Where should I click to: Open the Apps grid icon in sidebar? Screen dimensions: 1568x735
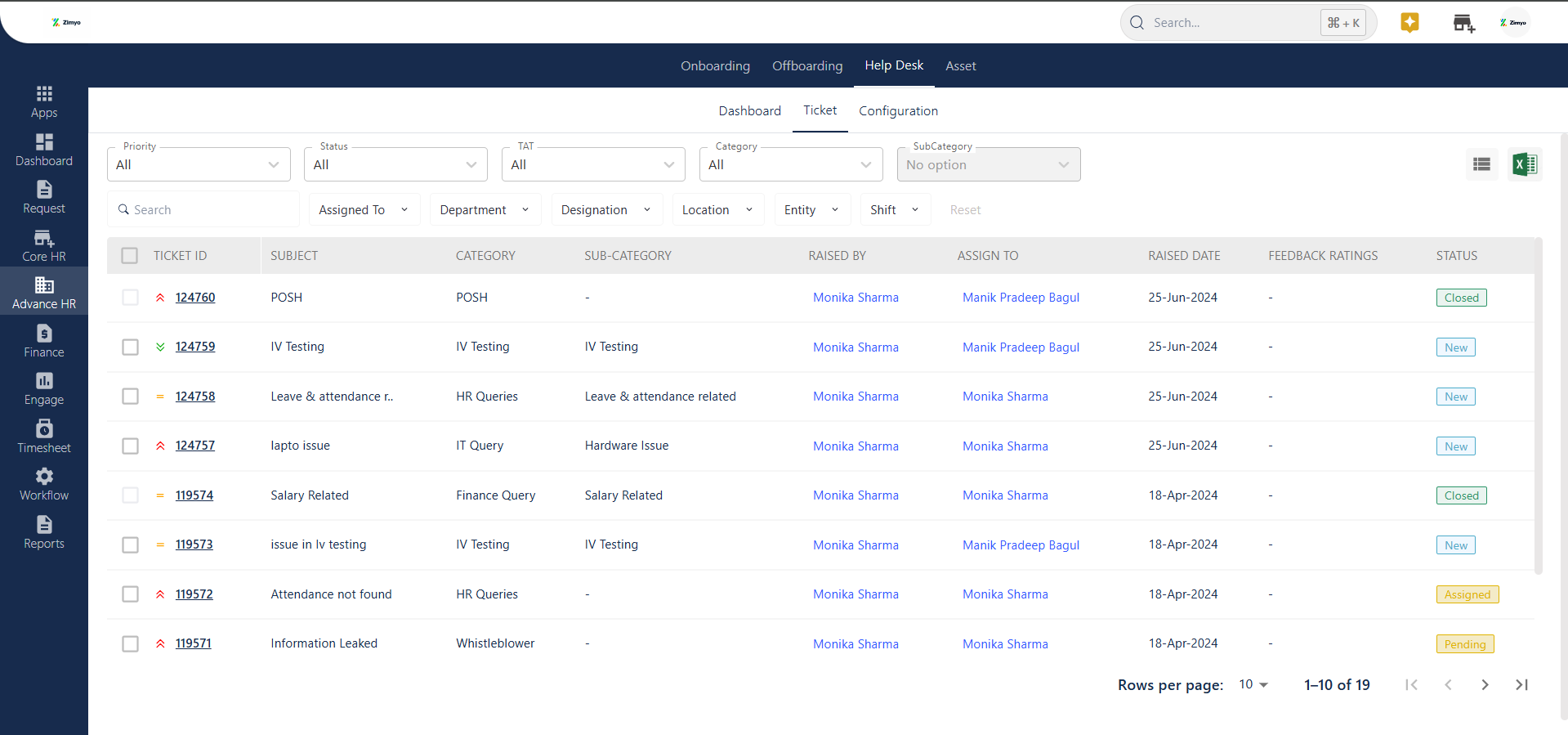(44, 94)
